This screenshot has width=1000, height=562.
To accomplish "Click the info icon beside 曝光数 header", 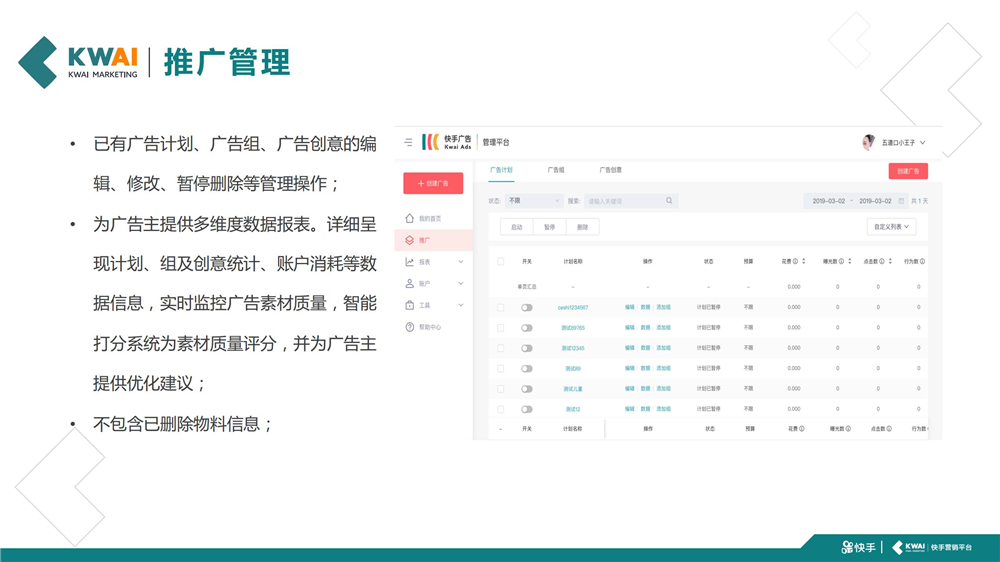I will pyautogui.click(x=841, y=262).
